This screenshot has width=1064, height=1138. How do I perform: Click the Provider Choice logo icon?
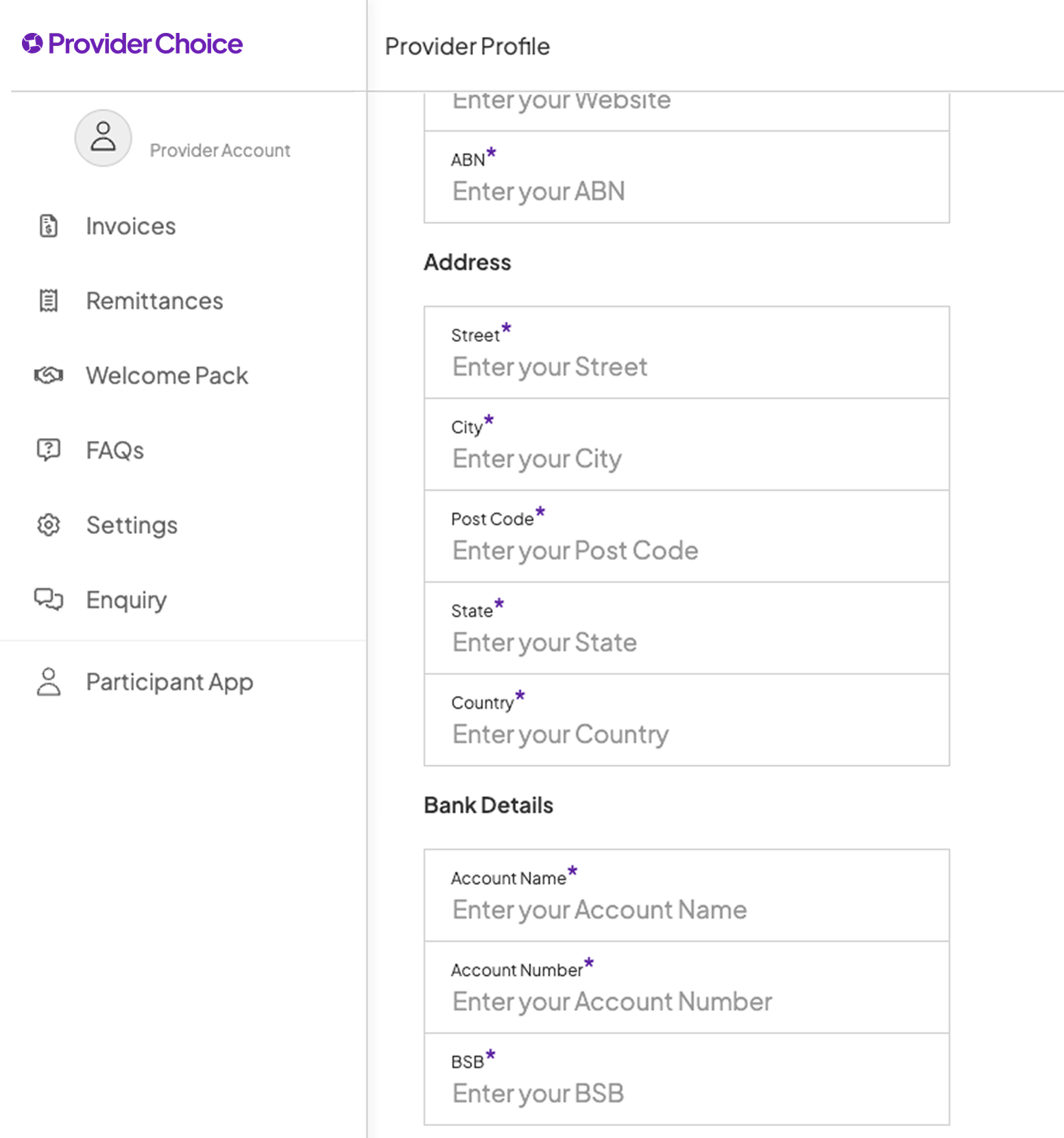click(32, 44)
